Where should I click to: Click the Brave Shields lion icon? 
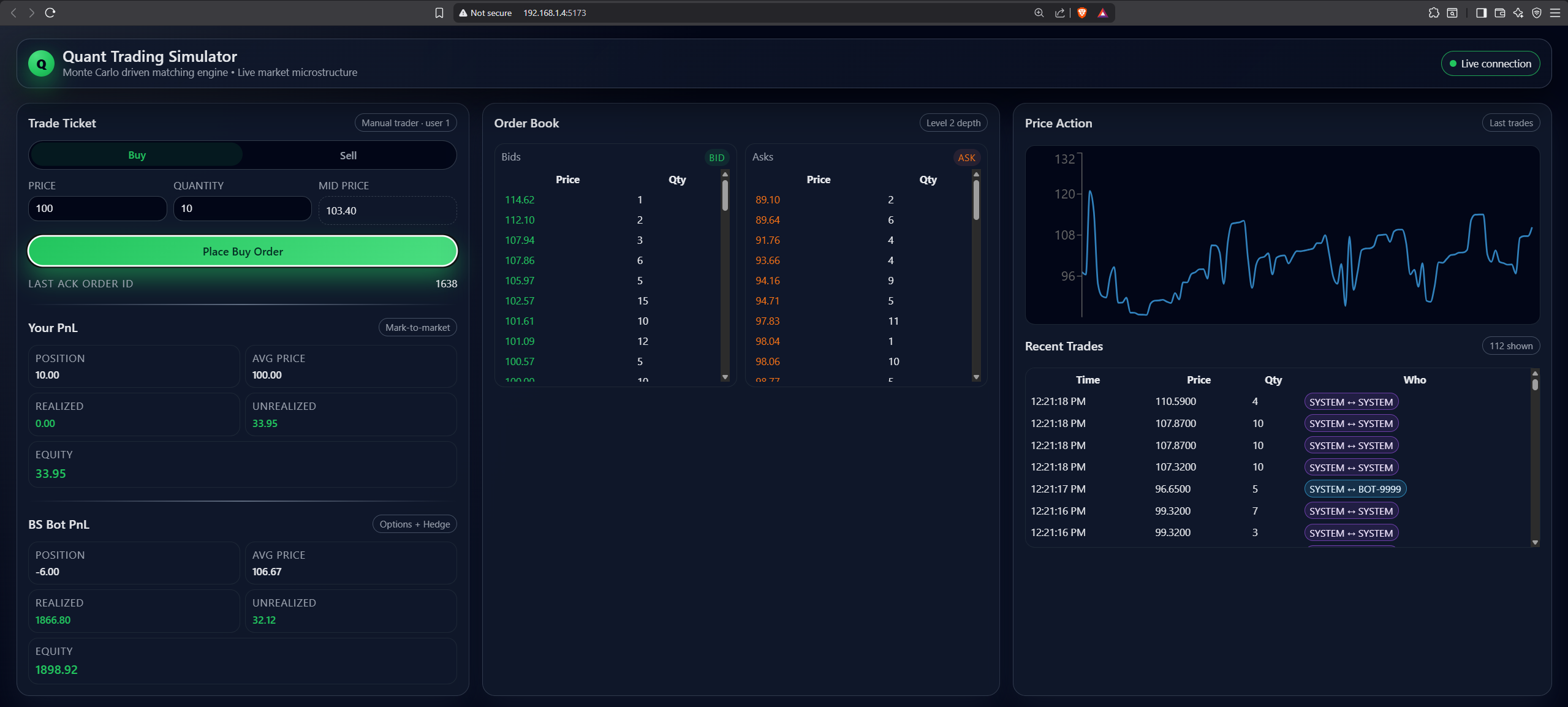[1081, 13]
